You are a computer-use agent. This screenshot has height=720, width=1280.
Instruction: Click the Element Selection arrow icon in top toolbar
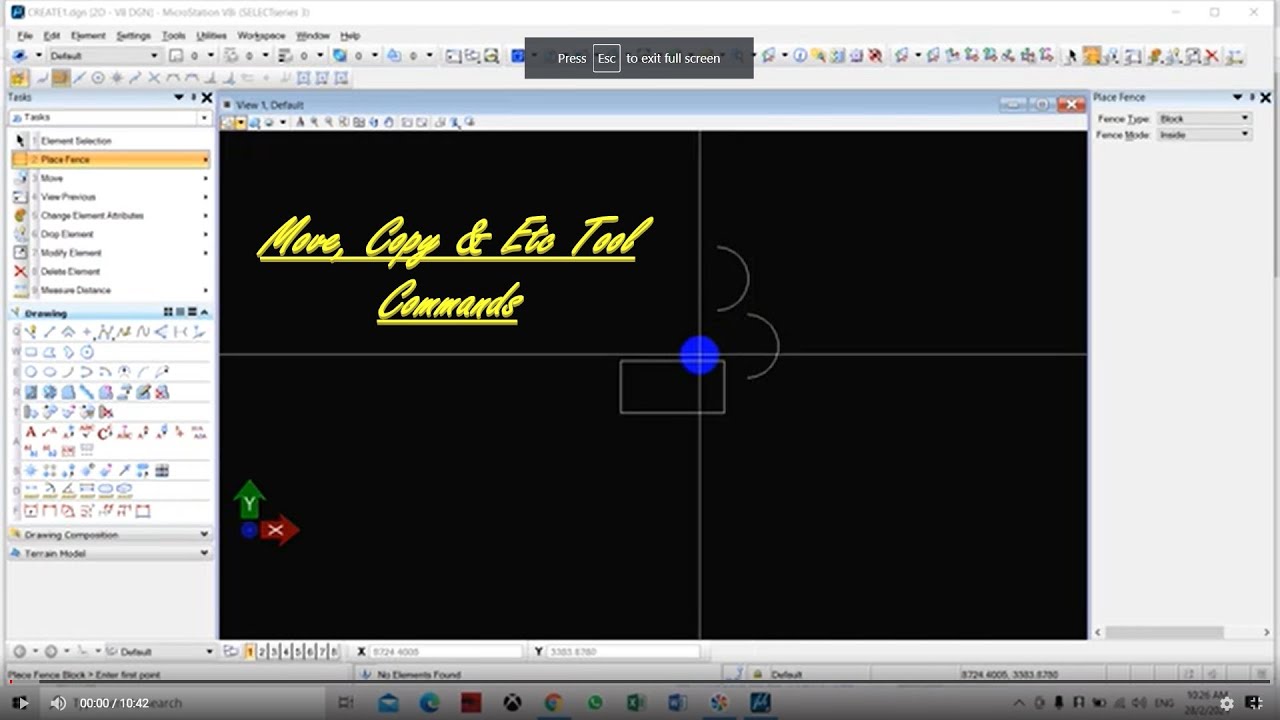(x=1071, y=57)
